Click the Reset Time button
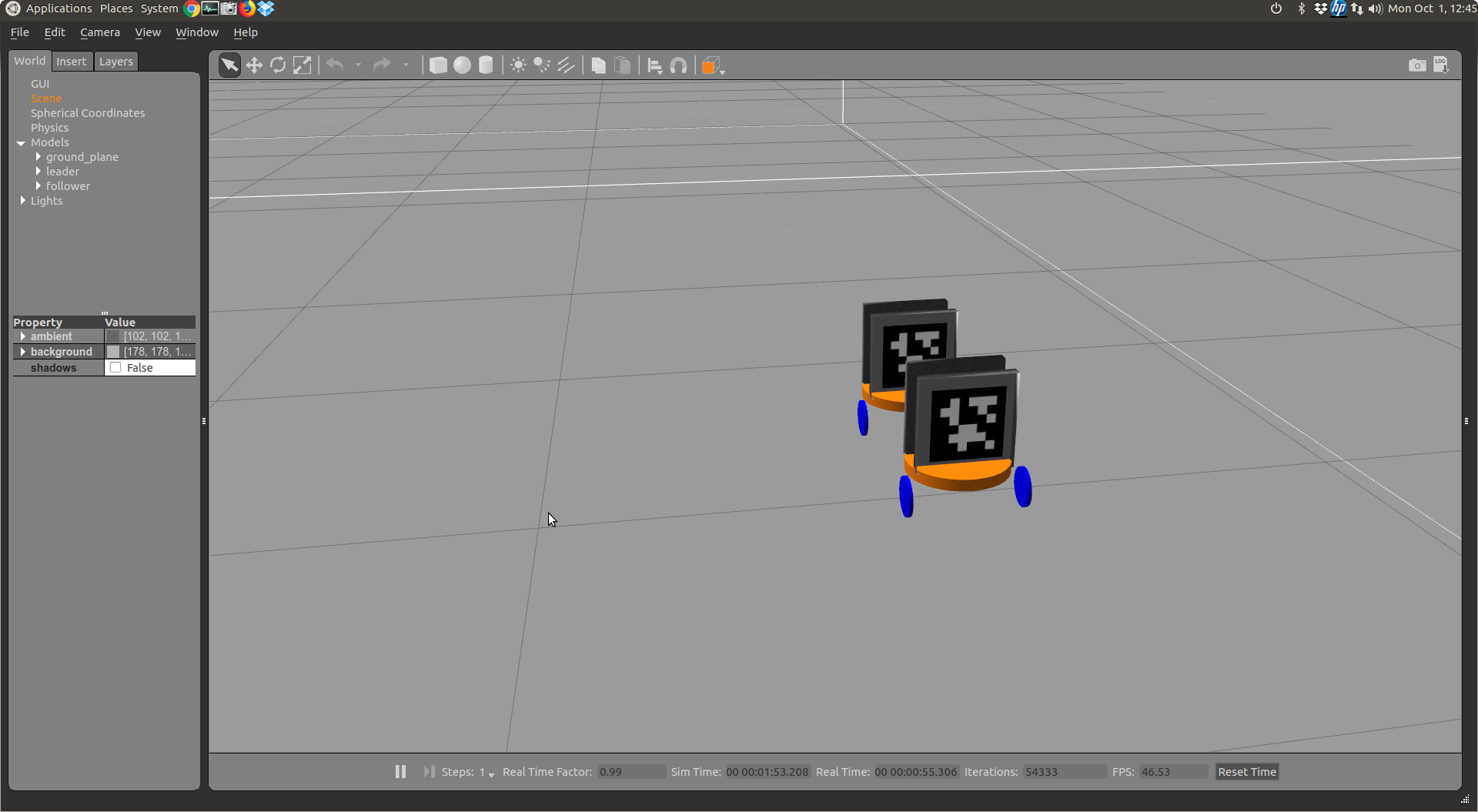The image size is (1478, 812). 1247,772
